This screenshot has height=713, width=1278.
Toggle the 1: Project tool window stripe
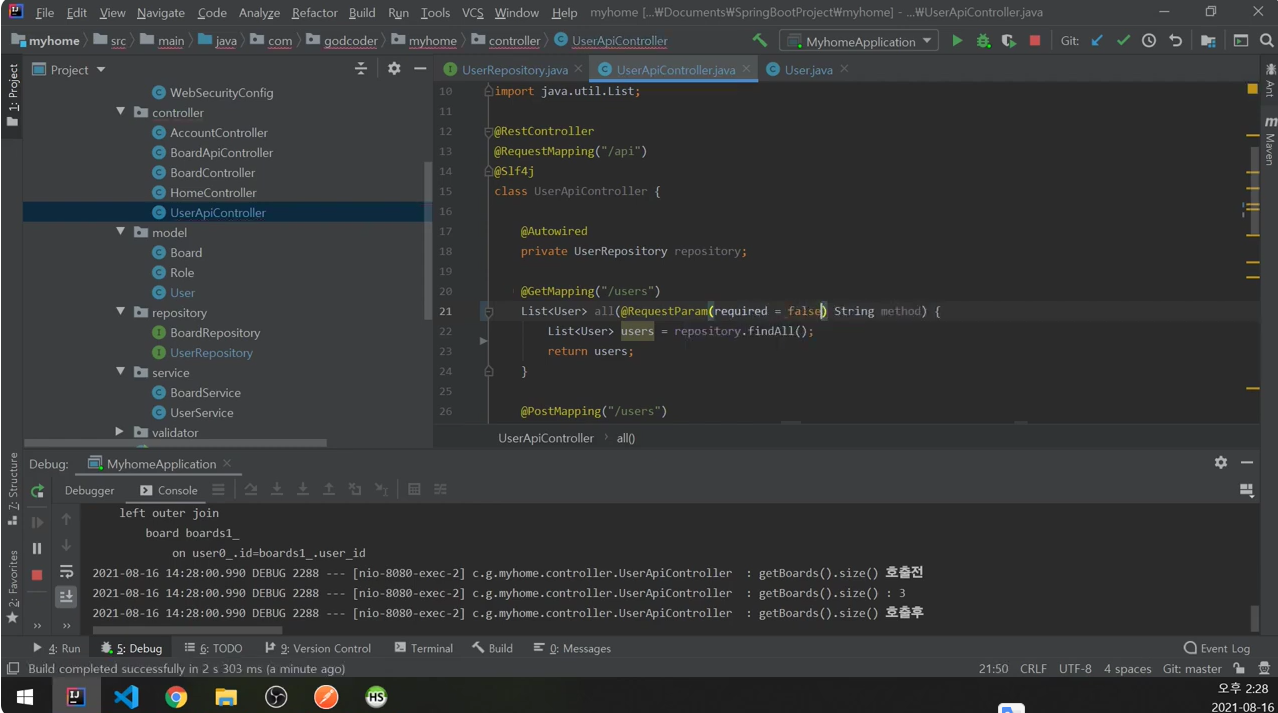point(13,94)
